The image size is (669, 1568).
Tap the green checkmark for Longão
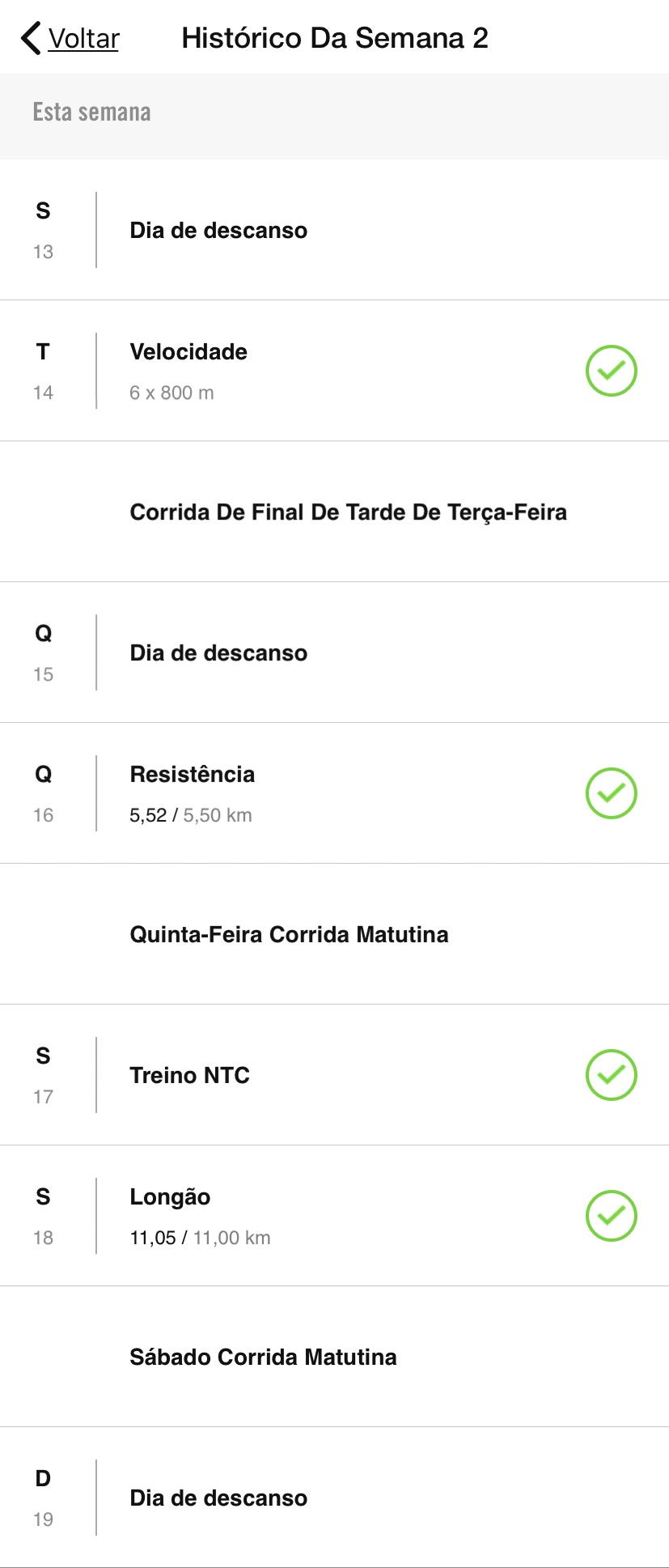coord(612,1216)
